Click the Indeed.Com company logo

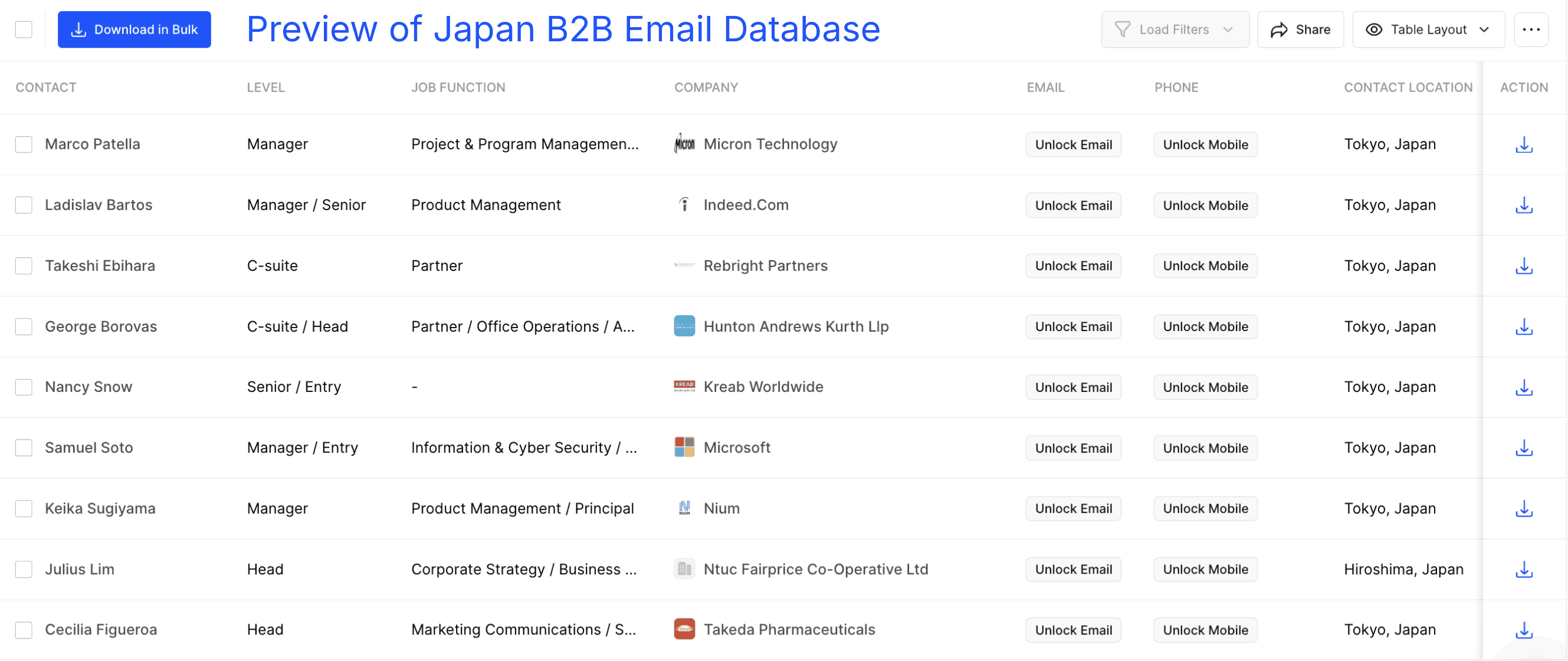[x=684, y=205]
